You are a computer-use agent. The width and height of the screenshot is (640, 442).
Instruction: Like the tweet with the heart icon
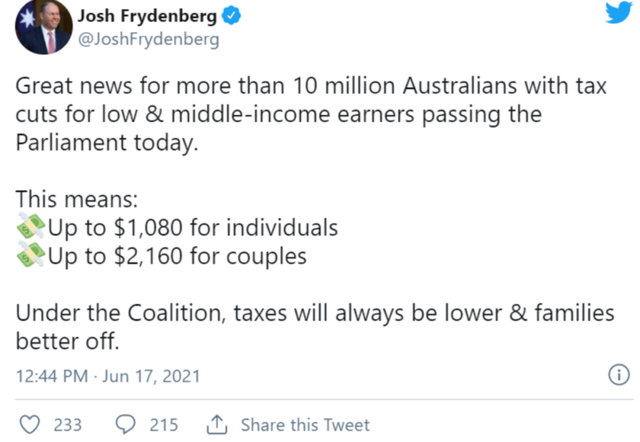[30, 425]
